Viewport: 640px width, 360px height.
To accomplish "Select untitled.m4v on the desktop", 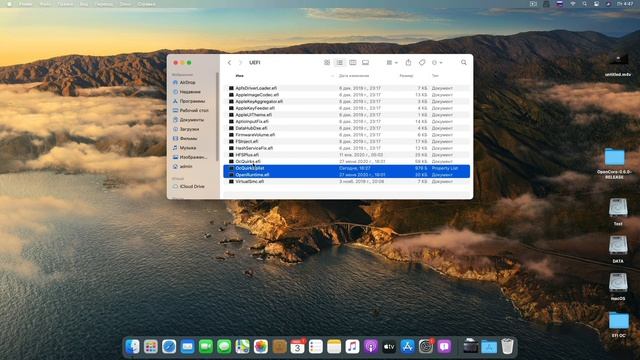I will click(x=618, y=64).
